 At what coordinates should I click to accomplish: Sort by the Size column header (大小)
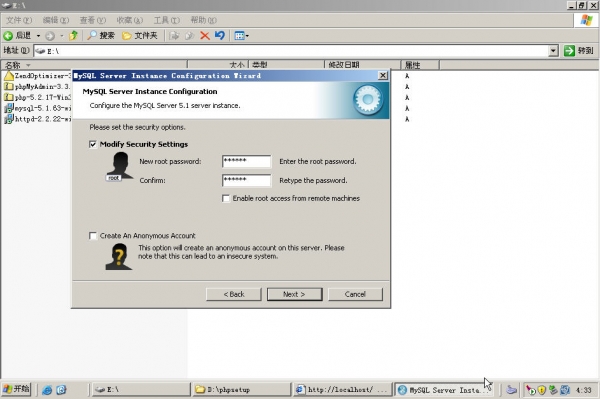point(218,65)
